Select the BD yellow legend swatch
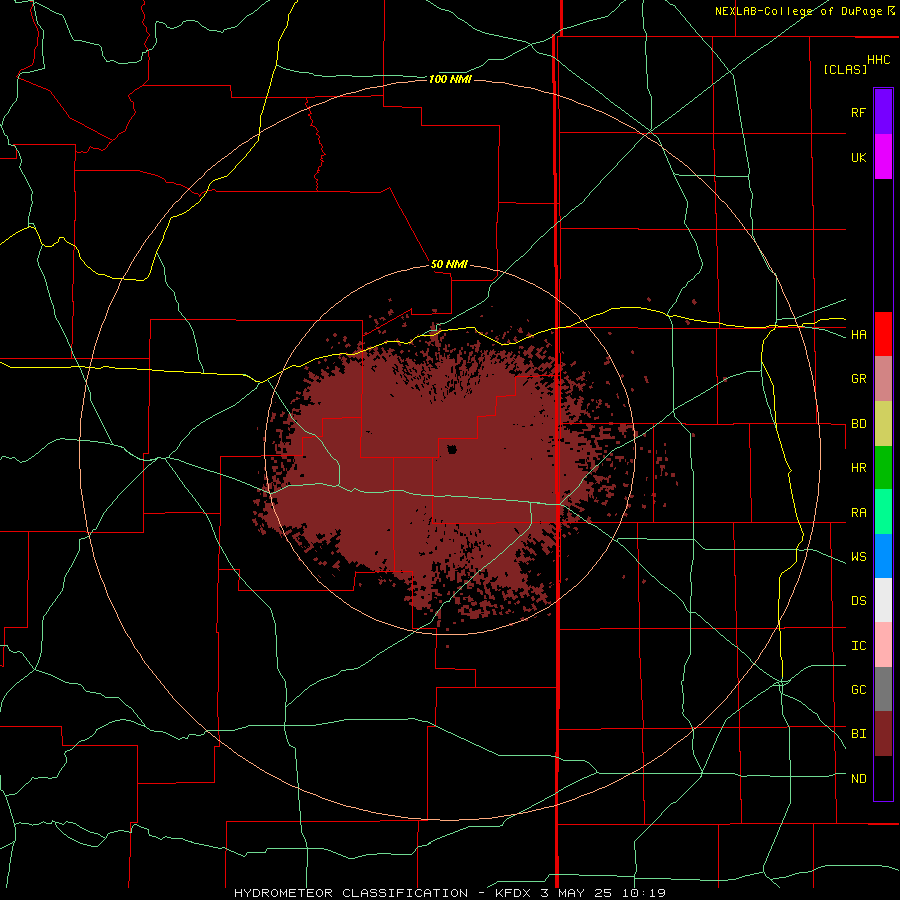900x900 pixels. tap(883, 424)
